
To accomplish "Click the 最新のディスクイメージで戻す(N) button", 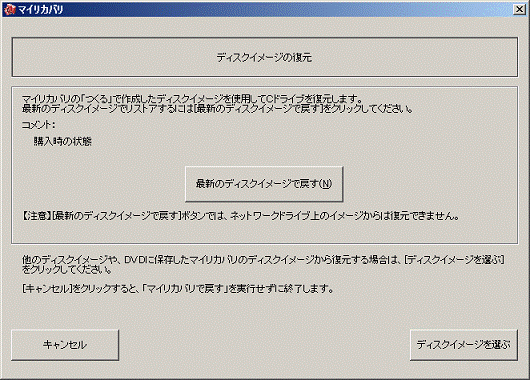I will tap(264, 184).
